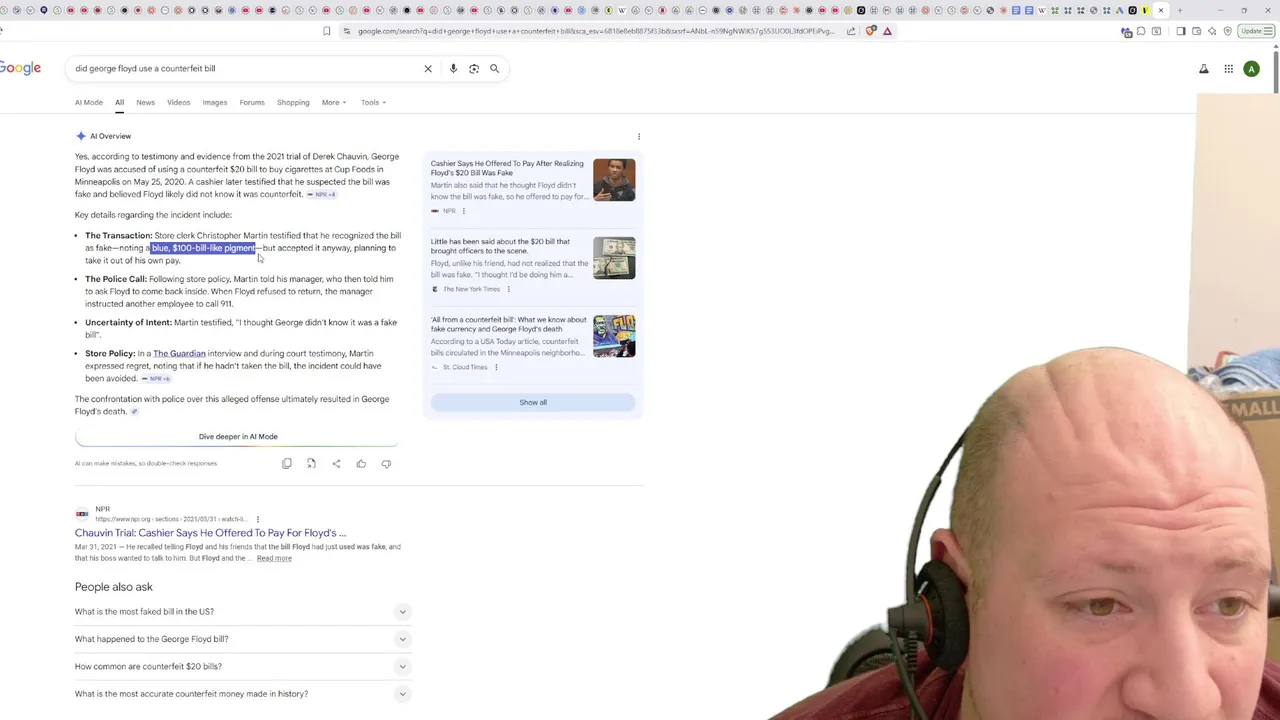Bookmark this page in the address bar
This screenshot has height=720, width=1280.
327,31
